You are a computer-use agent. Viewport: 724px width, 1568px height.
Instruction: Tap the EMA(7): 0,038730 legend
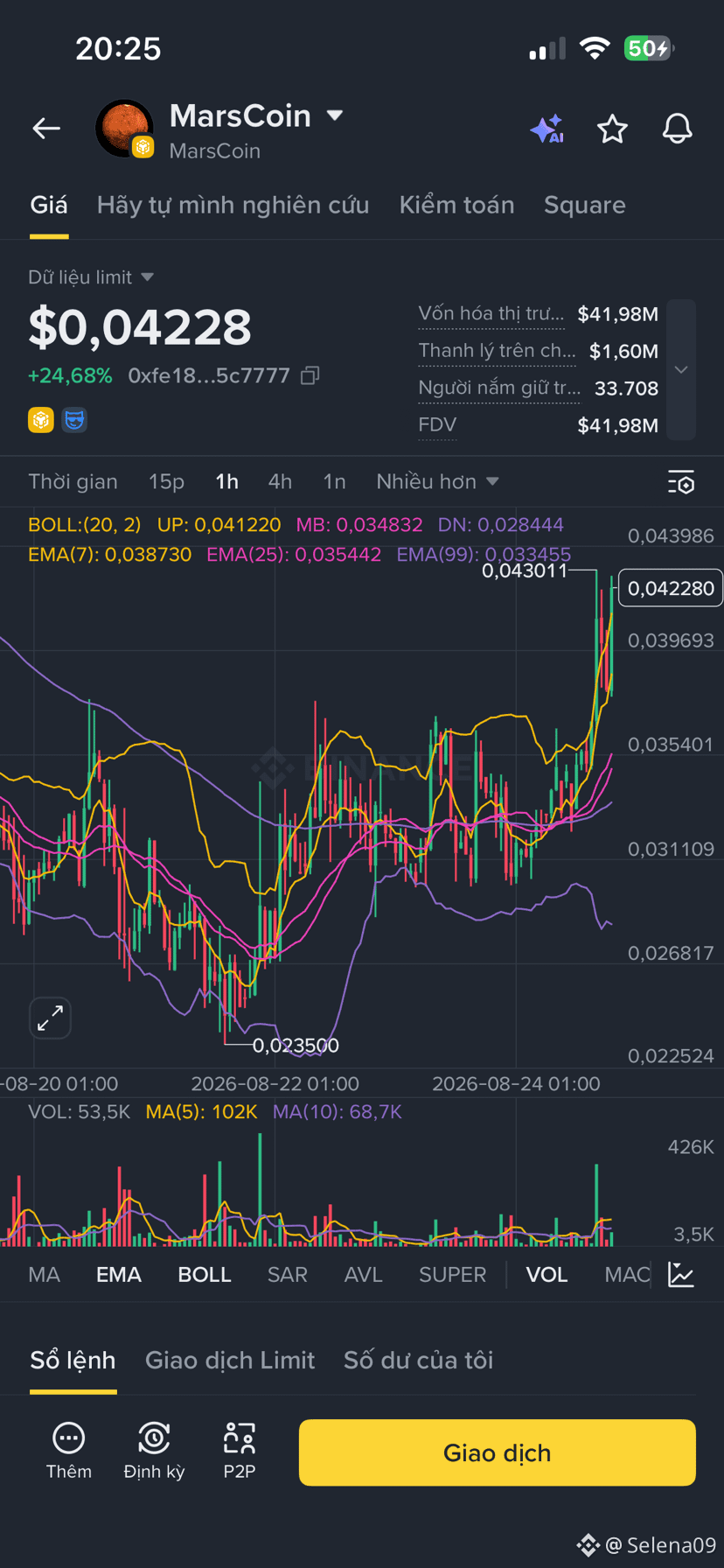109,555
